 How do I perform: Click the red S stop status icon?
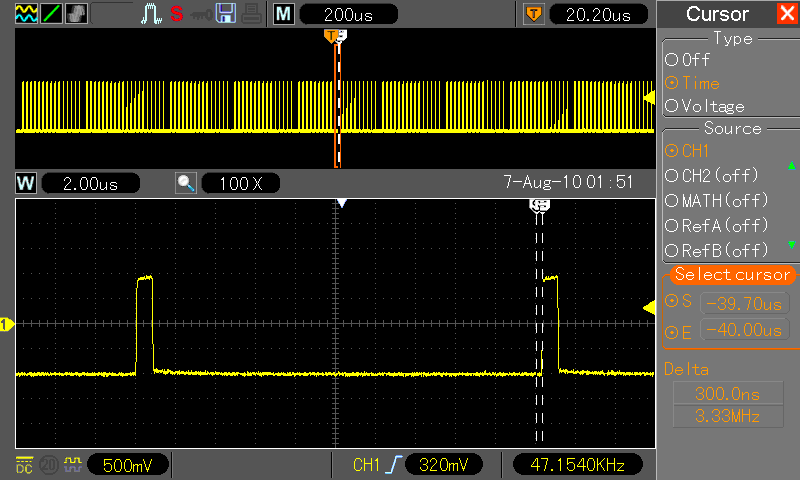176,14
